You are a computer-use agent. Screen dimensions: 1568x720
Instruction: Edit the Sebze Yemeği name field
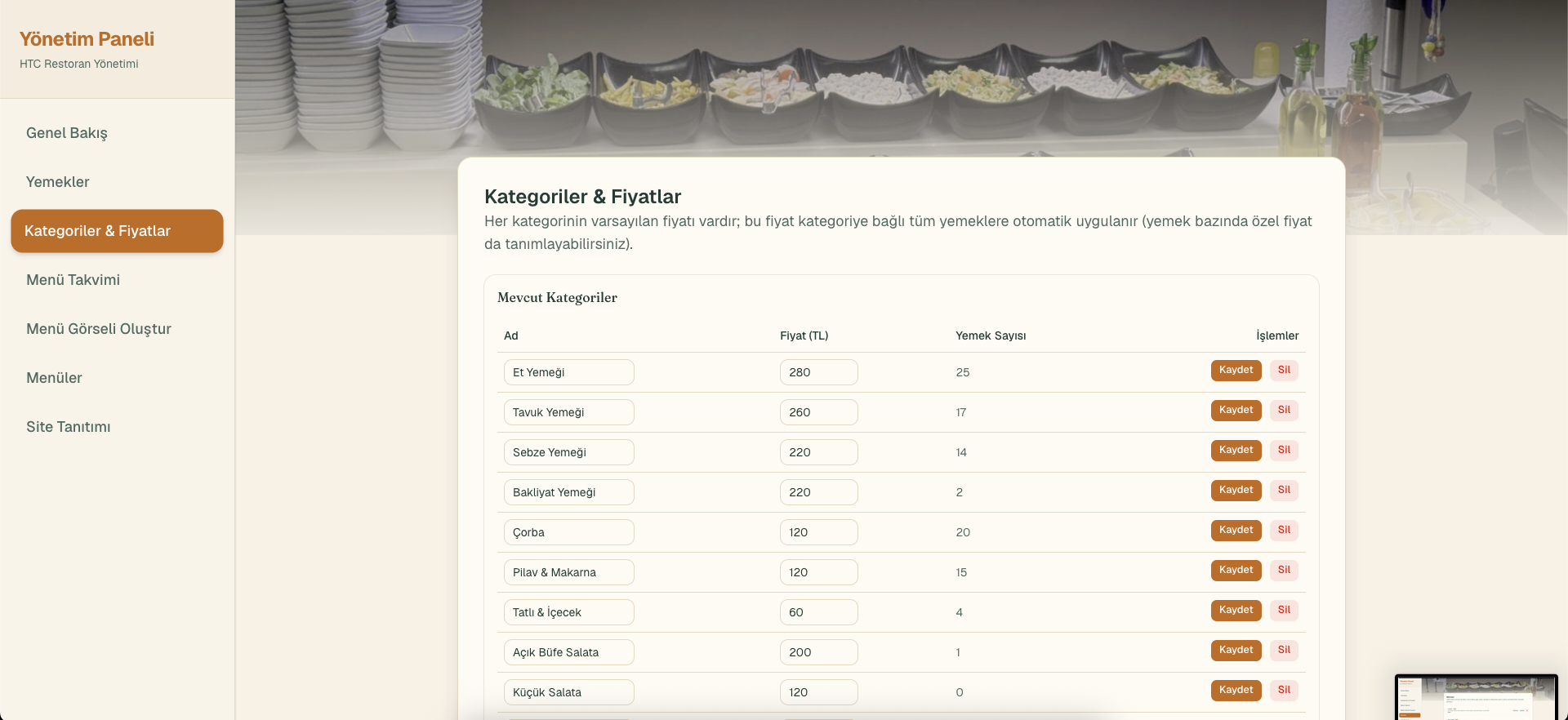coord(569,452)
